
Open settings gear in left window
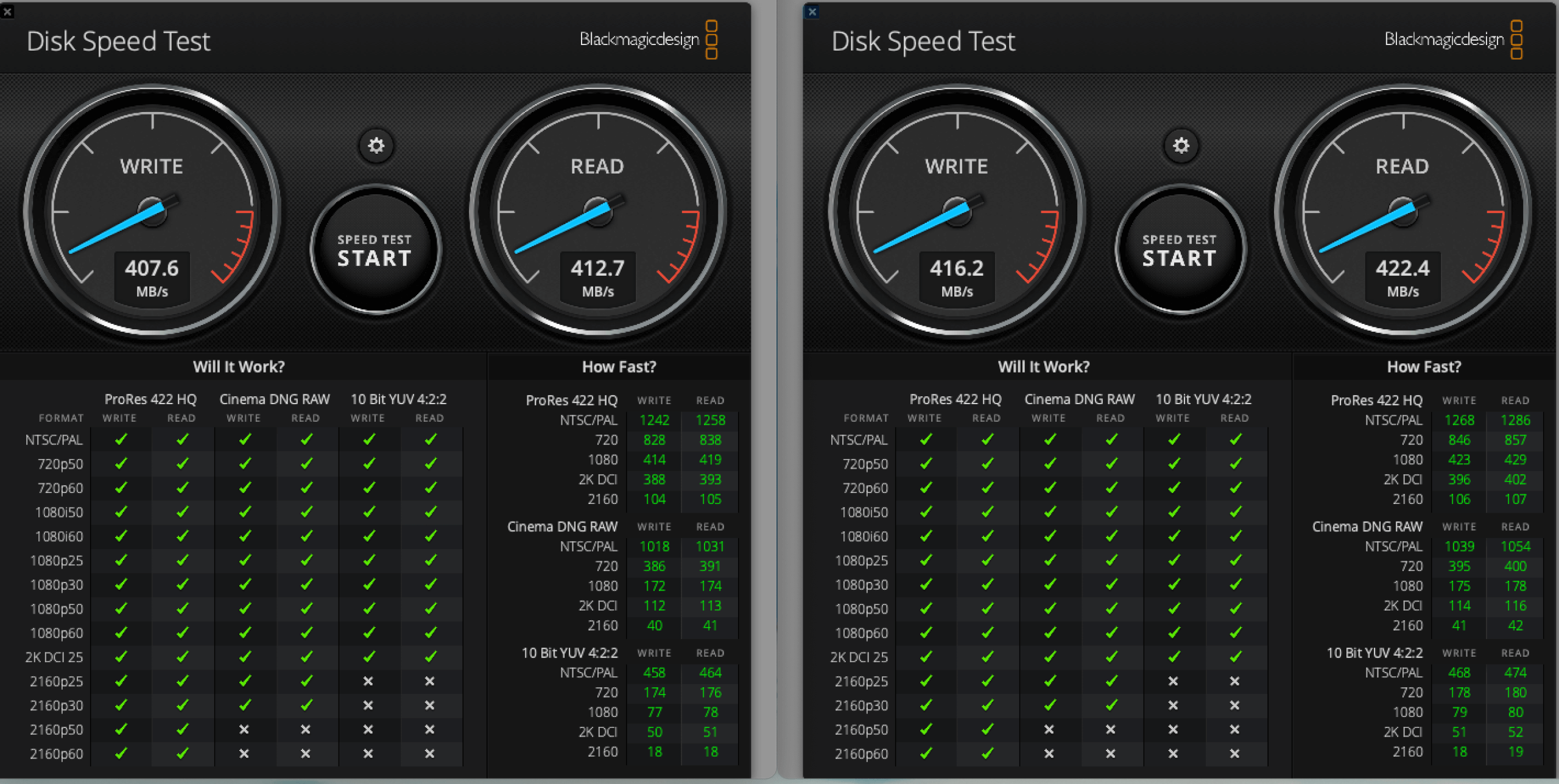pos(376,146)
